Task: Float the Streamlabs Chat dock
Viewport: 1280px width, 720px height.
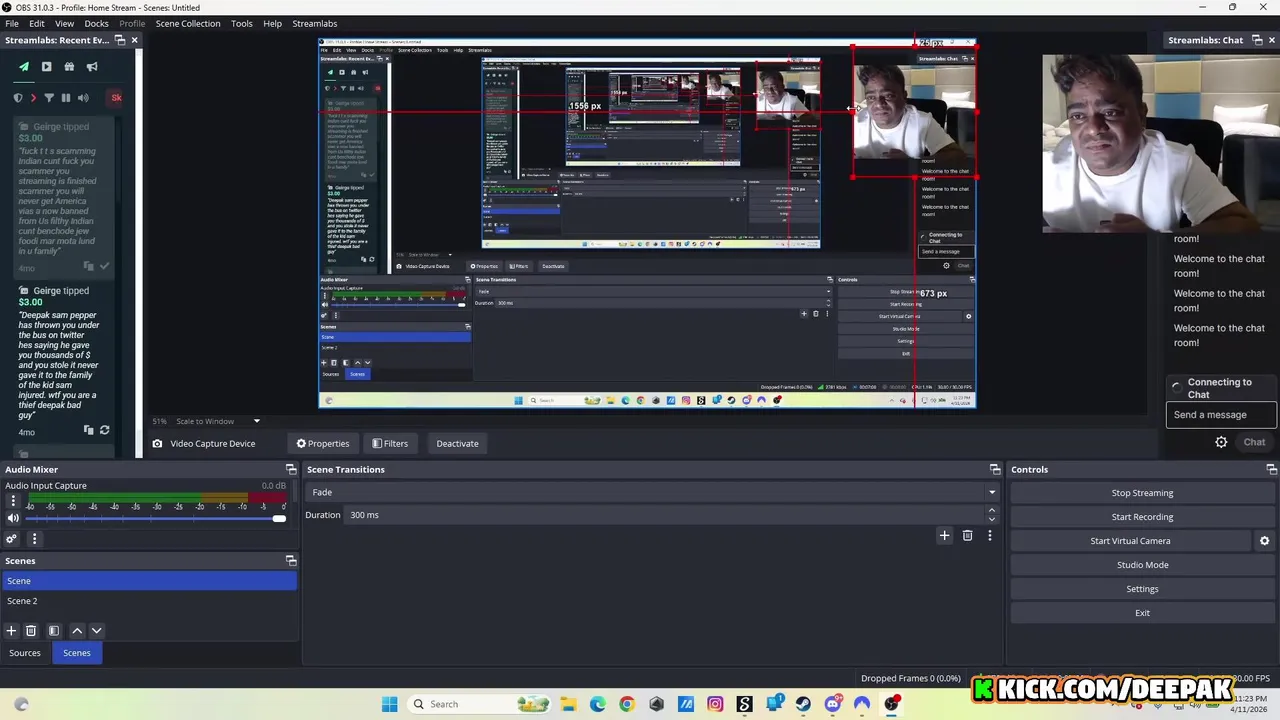Action: 1256,40
